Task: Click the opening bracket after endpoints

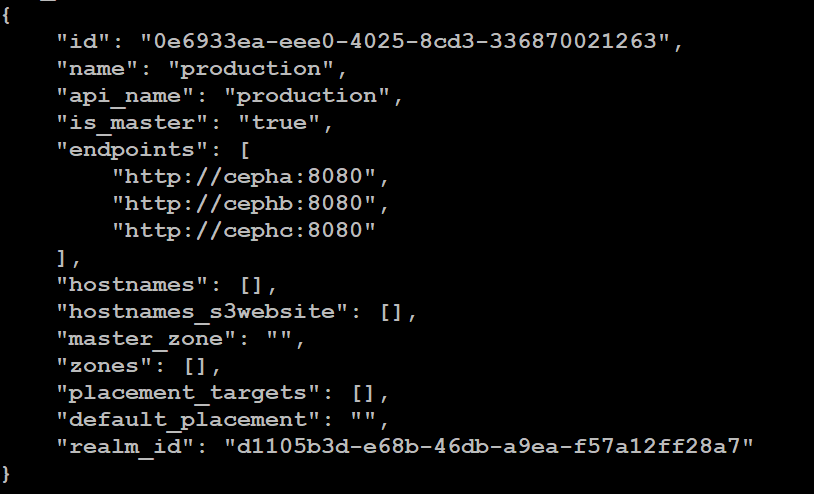Action: (245, 150)
